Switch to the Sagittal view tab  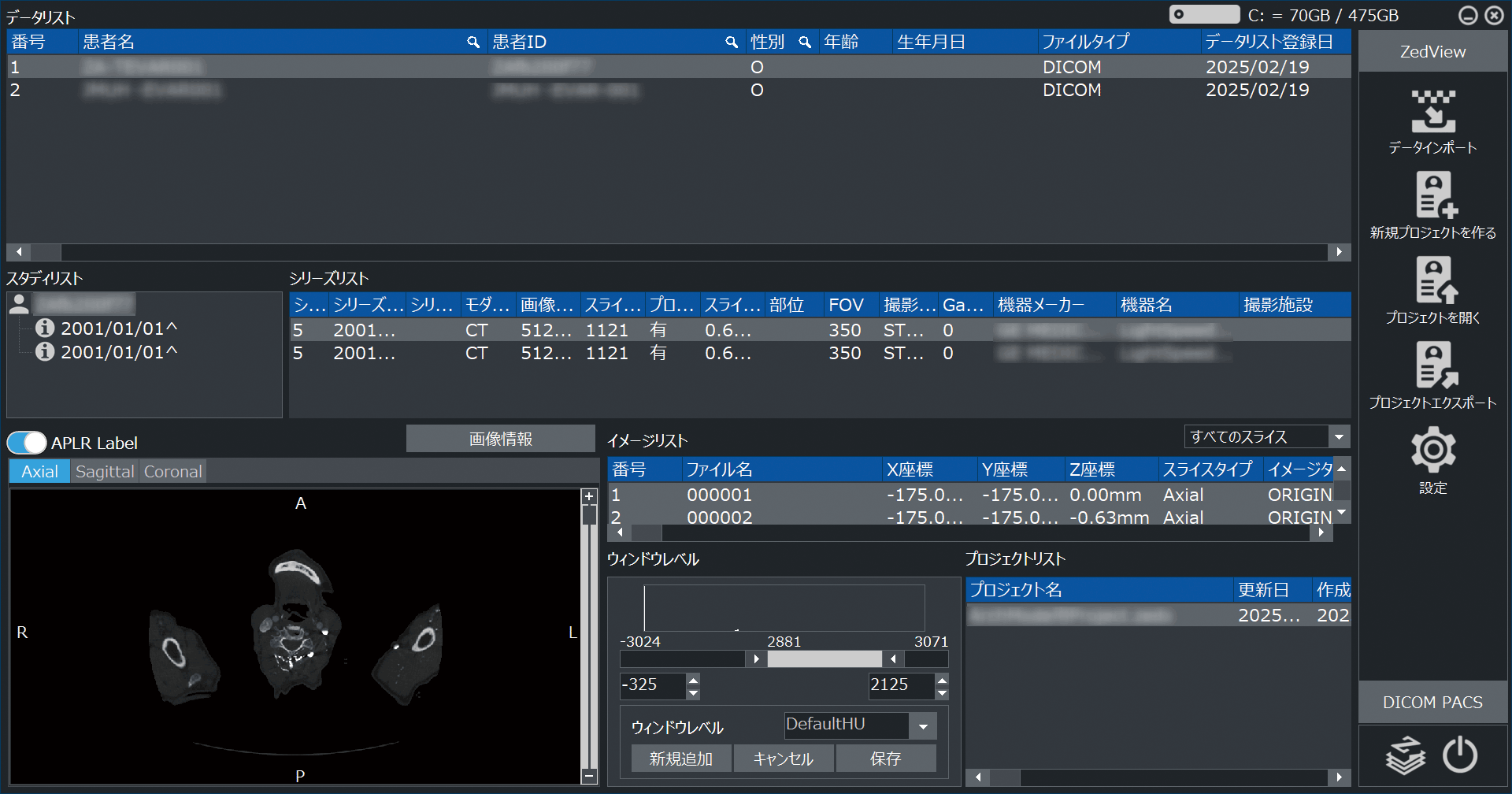[105, 472]
